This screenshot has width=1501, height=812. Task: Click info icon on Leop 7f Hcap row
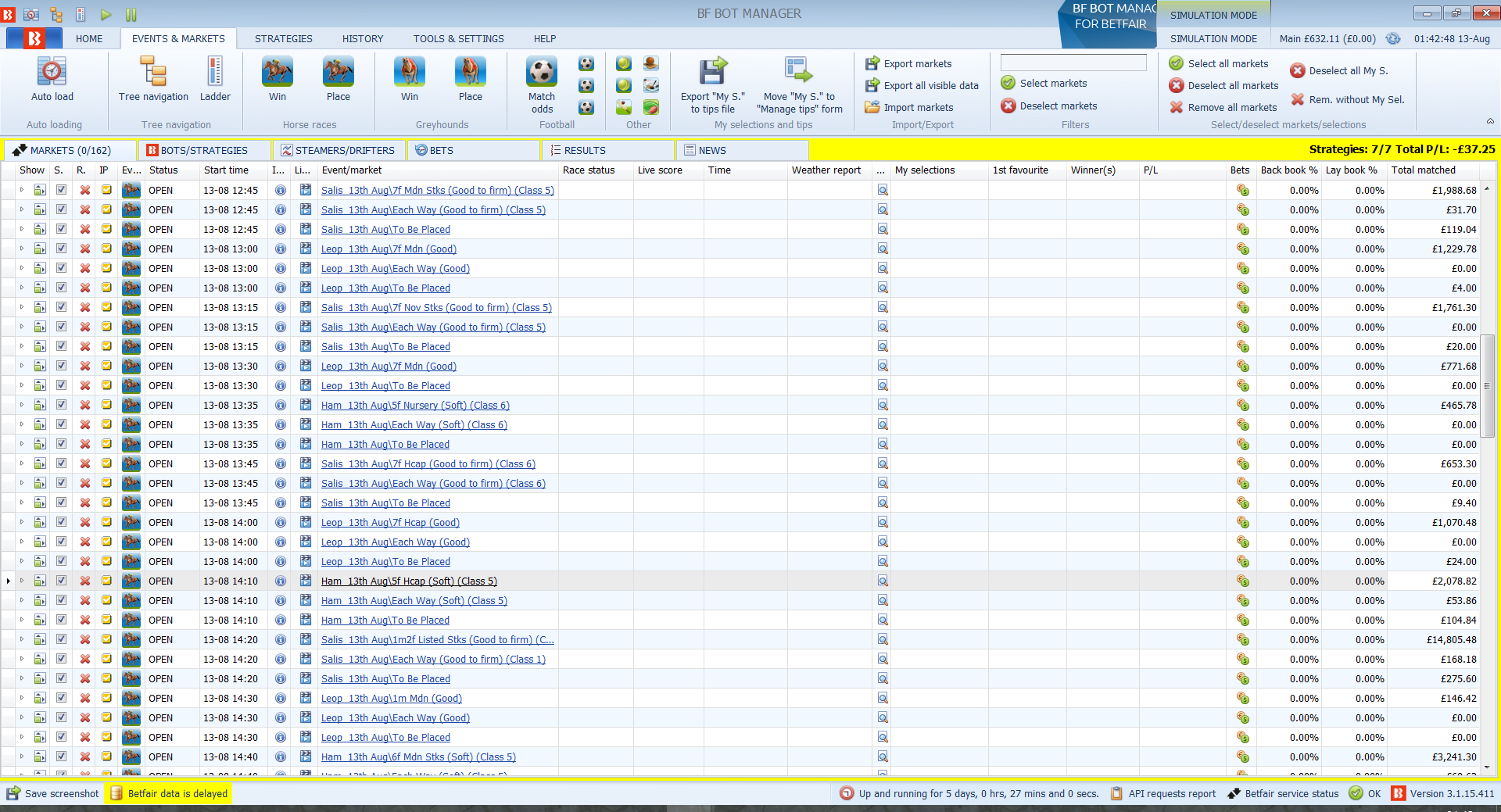click(280, 522)
